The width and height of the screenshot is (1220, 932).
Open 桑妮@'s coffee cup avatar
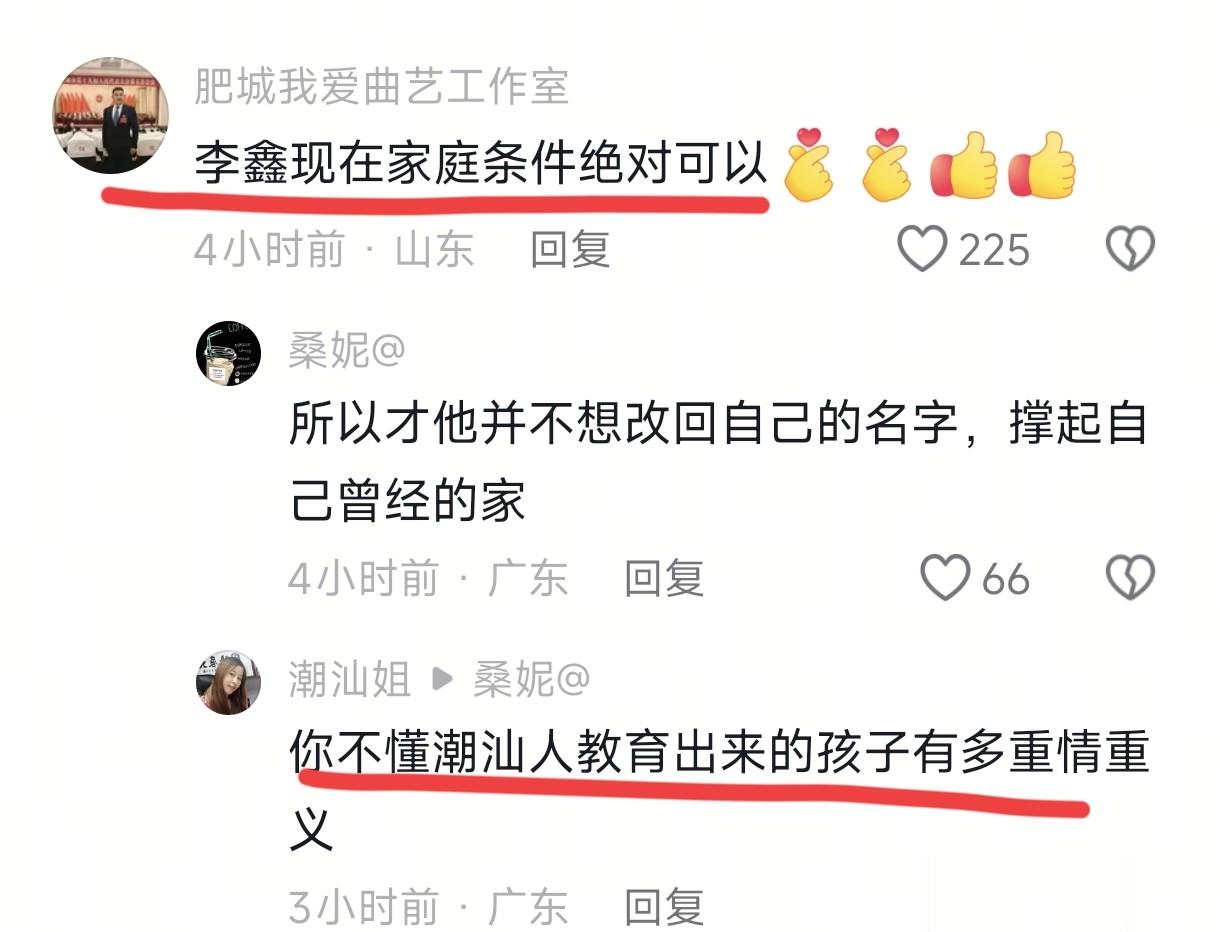click(228, 353)
